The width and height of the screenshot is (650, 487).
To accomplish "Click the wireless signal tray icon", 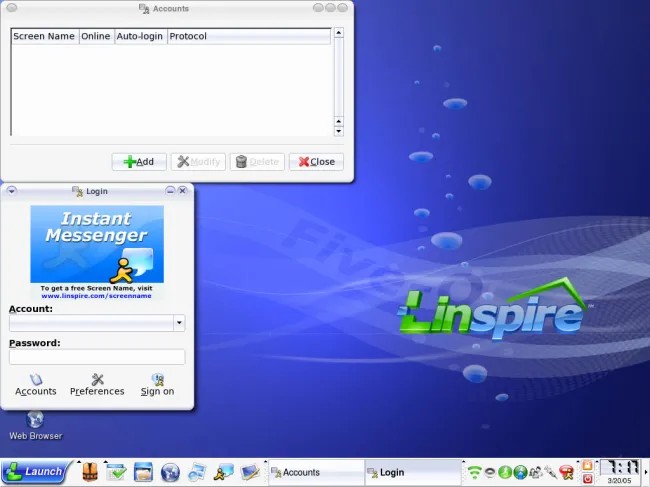I will tap(474, 472).
